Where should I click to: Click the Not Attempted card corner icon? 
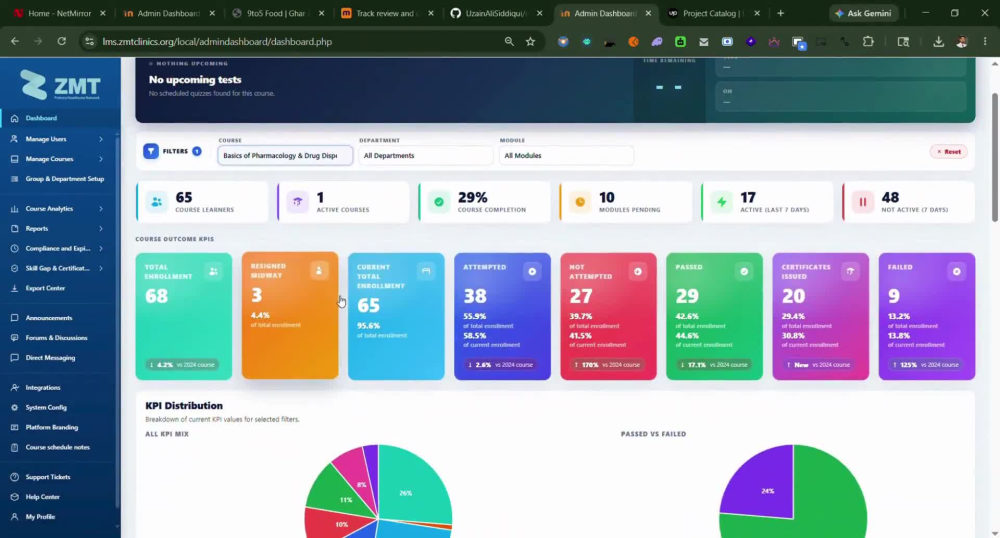coord(638,272)
